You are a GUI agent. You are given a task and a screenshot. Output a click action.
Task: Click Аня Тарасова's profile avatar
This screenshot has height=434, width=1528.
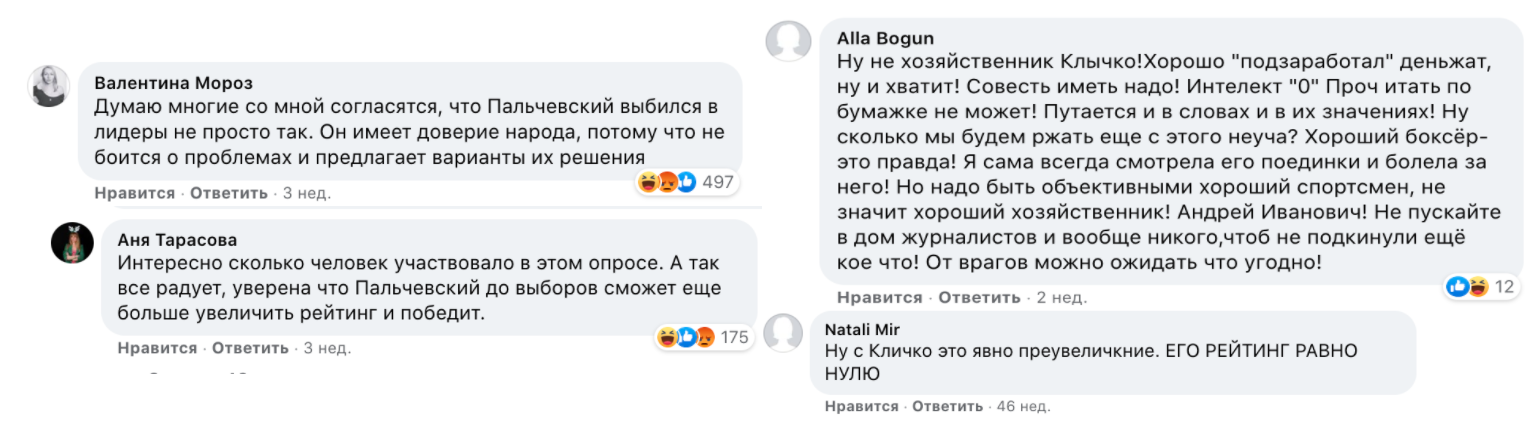click(72, 243)
